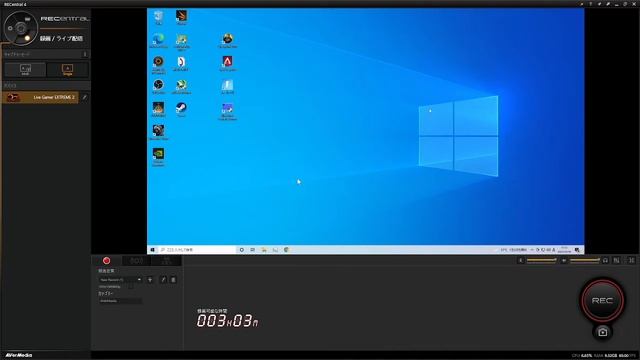The image size is (640, 360).
Task: Toggle headphone monitoring icon
Action: coord(605,260)
